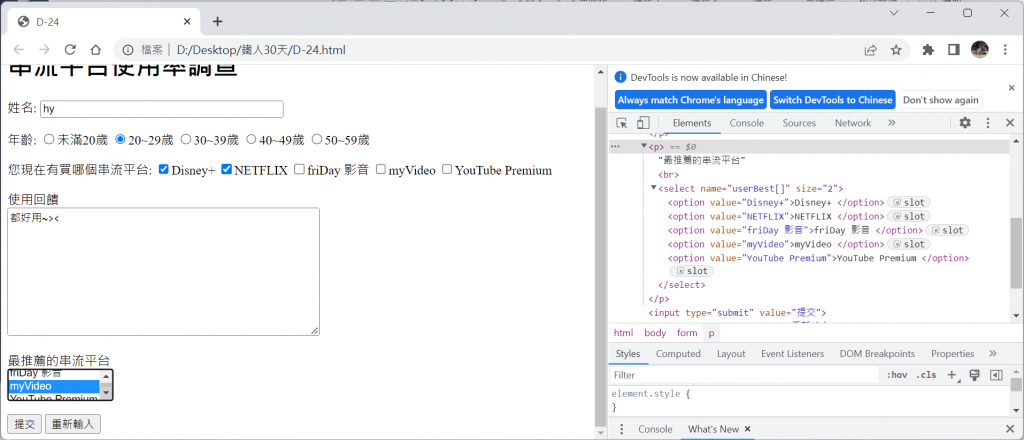Close the What's New drawer tab
The height and width of the screenshot is (440, 1024).
point(748,429)
